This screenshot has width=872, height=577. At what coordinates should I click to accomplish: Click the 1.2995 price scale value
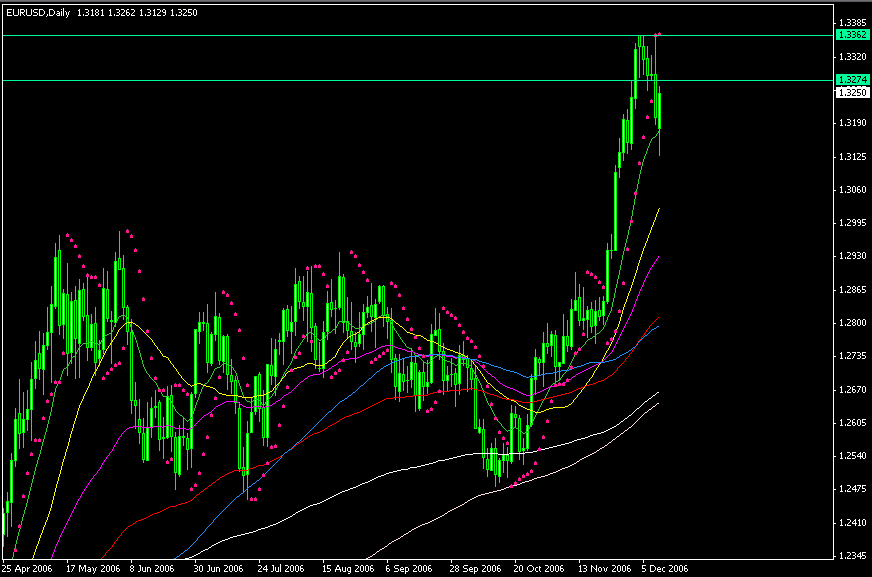pos(853,223)
